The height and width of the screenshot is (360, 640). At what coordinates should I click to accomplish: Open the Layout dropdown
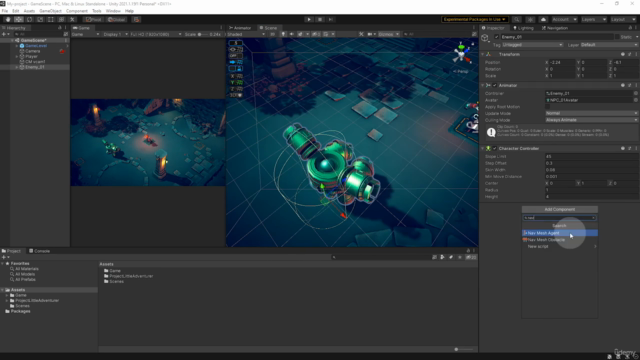pyautogui.click(x=623, y=19)
